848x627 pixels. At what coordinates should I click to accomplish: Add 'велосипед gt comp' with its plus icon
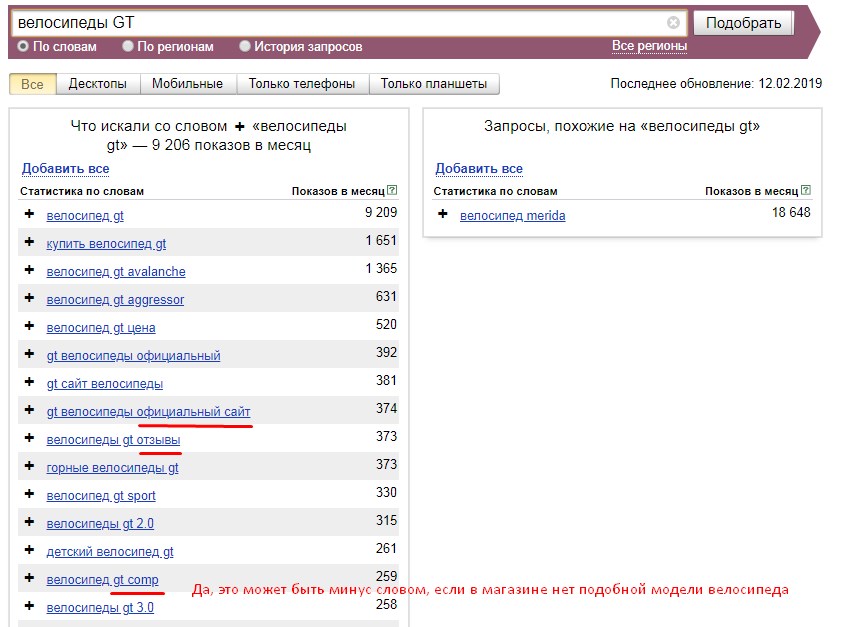pos(29,578)
